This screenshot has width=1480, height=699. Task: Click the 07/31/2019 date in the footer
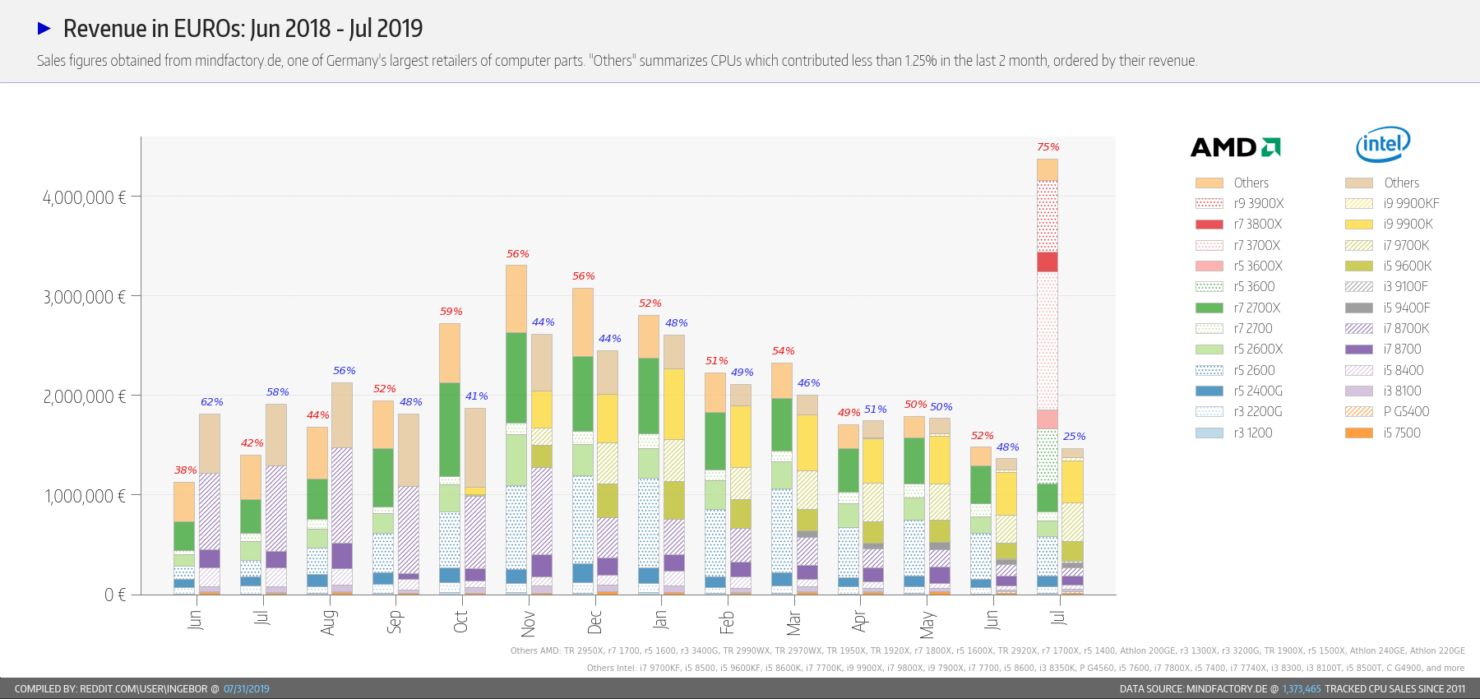point(246,689)
